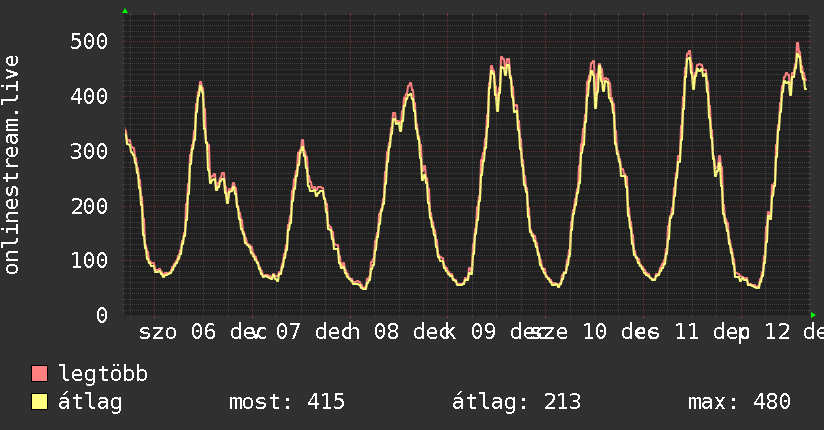Image resolution: width=824 pixels, height=430 pixels.
Task: Click the '11' x-axis date label
Action: tap(687, 332)
